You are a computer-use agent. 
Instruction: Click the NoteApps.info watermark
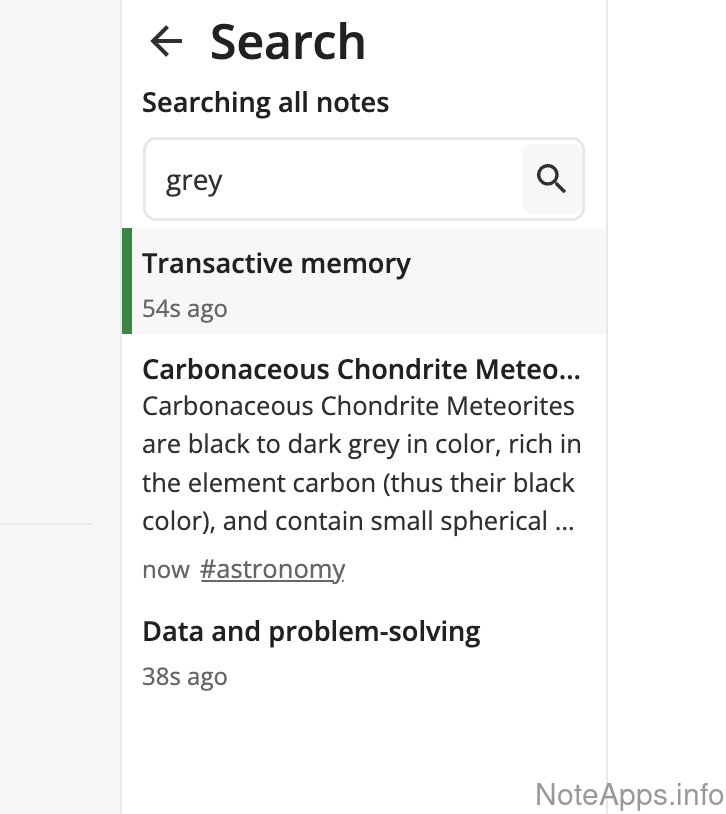coord(629,794)
